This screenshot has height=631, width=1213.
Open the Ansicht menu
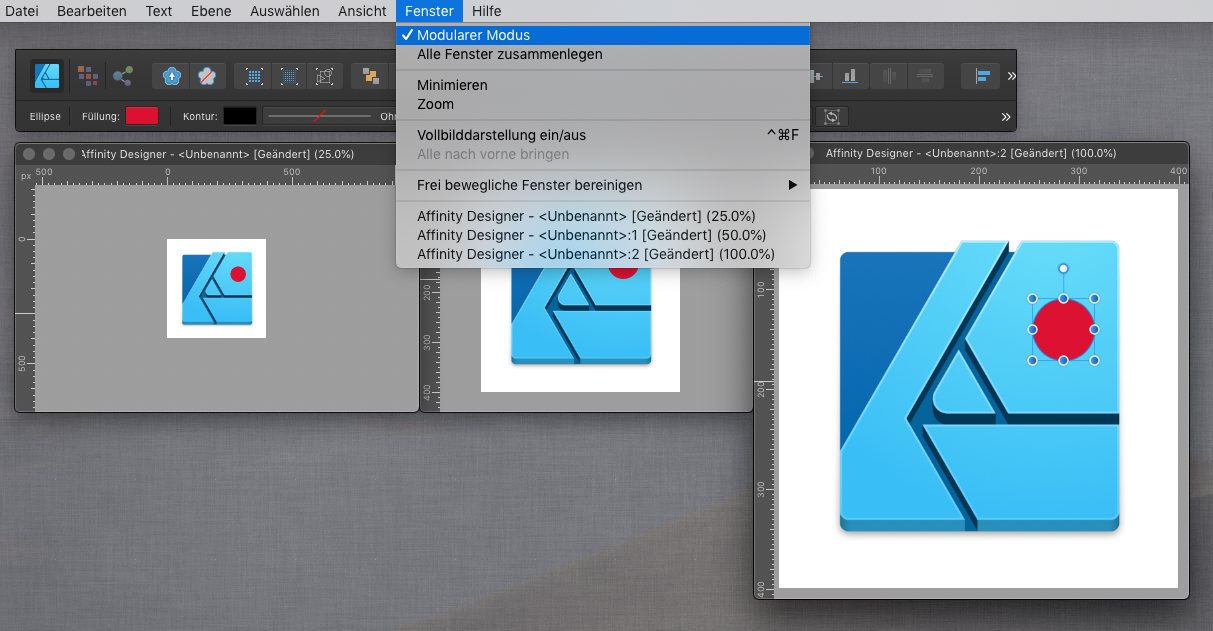pos(362,11)
